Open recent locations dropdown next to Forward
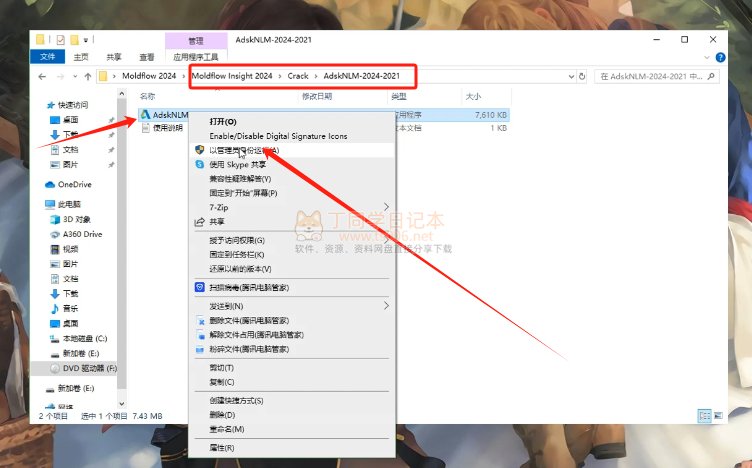This screenshot has height=468, width=752. tap(75, 77)
